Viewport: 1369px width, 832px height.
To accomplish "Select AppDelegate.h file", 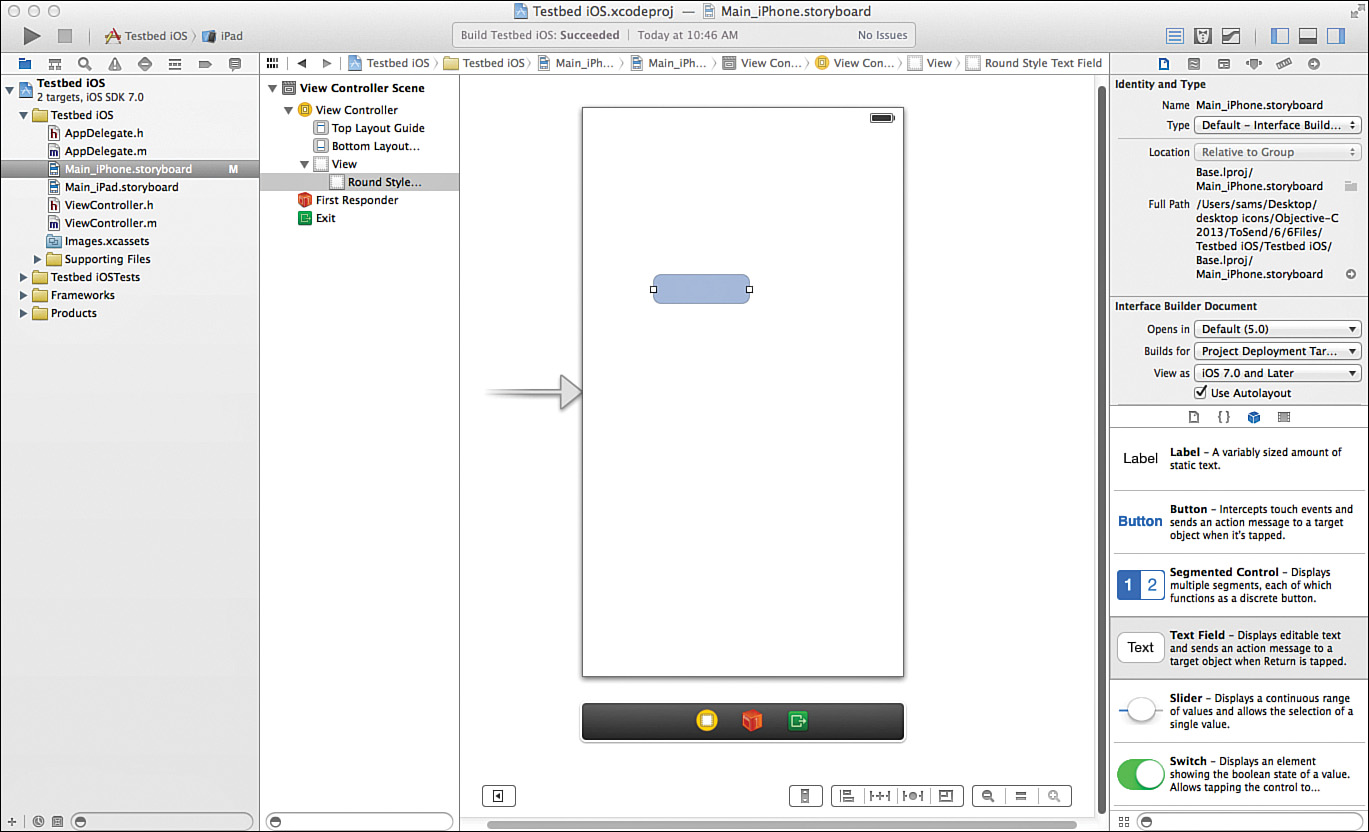I will tap(104, 133).
